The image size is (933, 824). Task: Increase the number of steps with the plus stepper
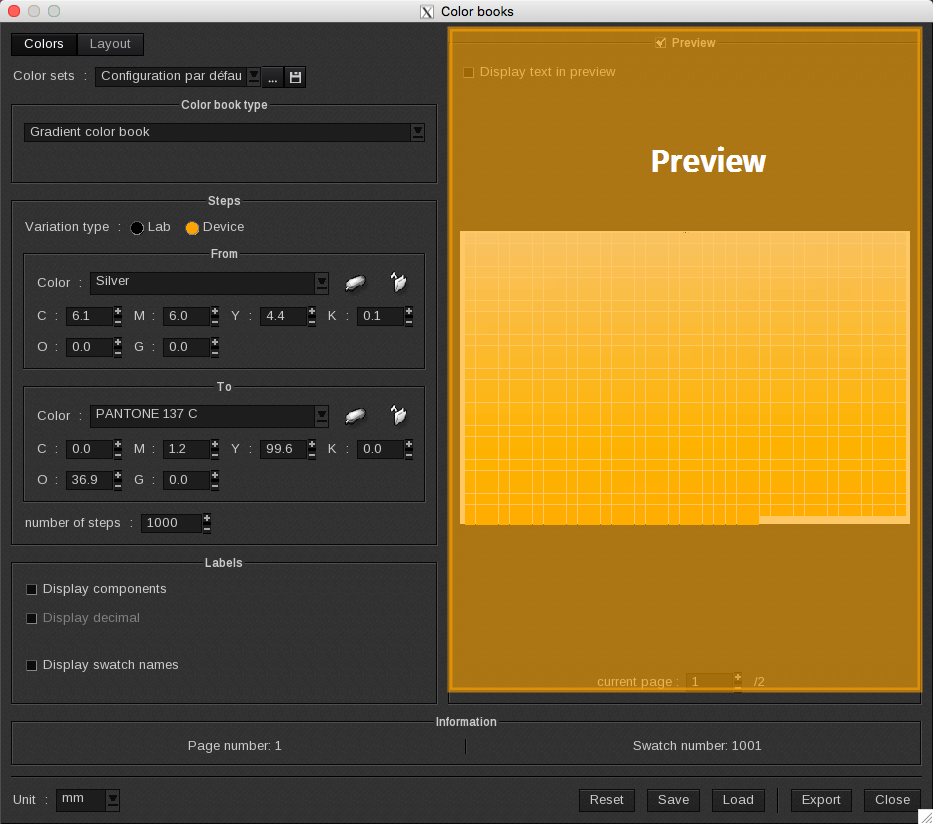[x=207, y=518]
